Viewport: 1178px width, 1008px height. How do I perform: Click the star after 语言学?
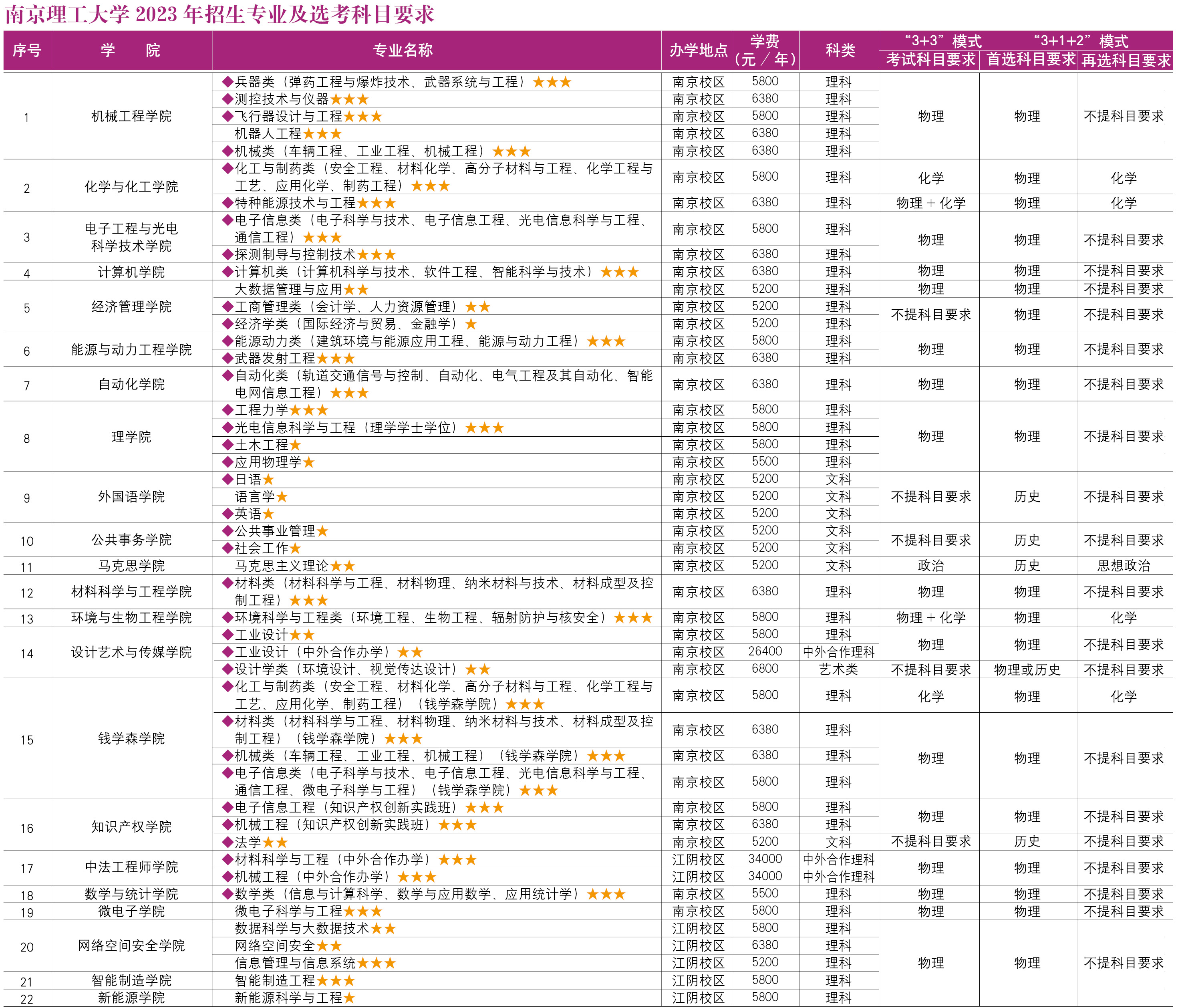[x=282, y=496]
